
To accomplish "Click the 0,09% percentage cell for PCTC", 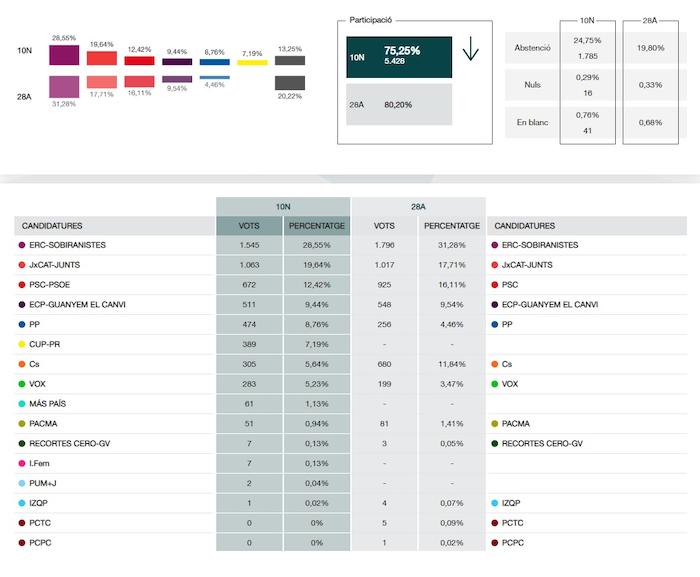I will point(452,523).
